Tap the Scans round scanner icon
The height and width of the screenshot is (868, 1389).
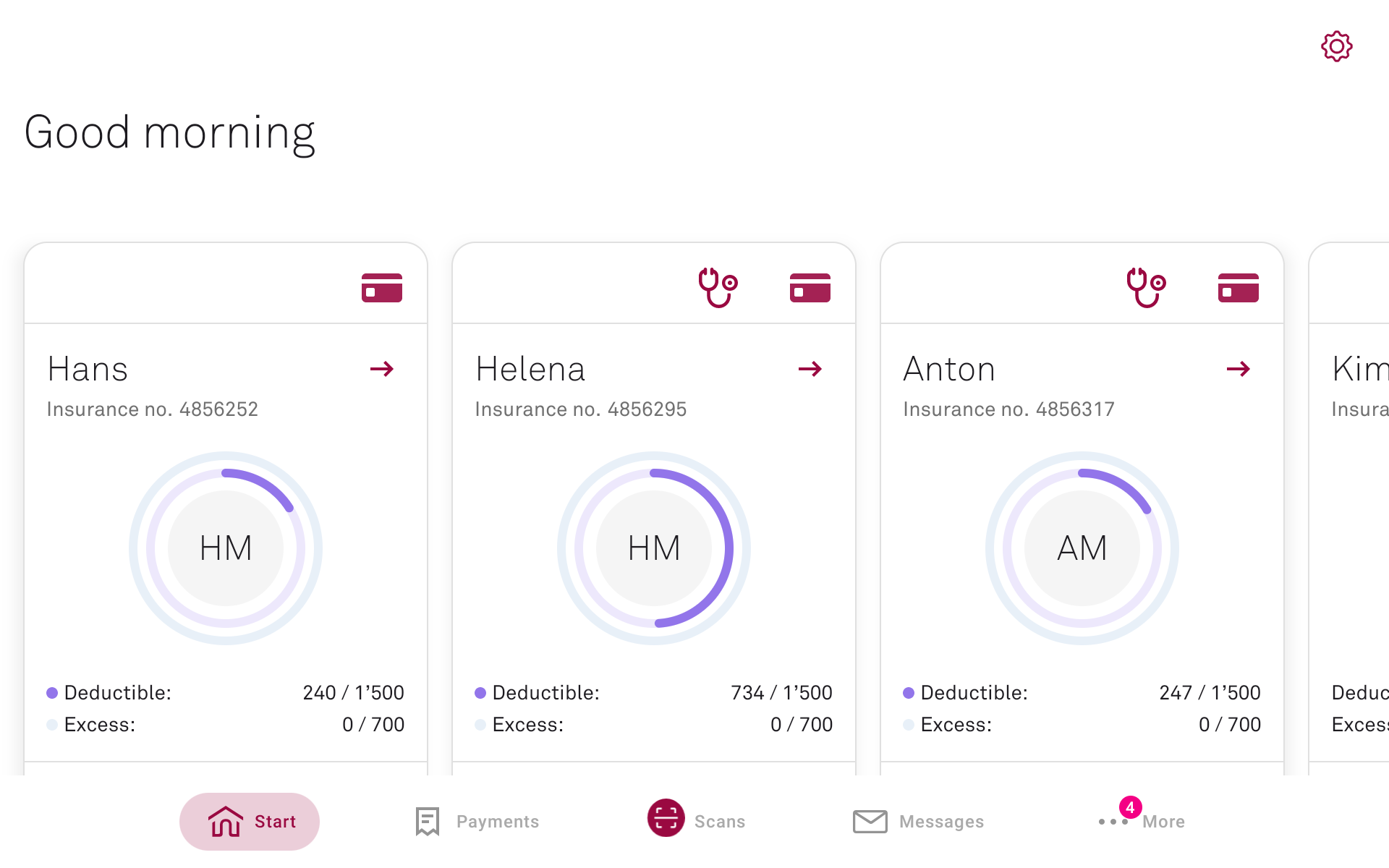[666, 818]
